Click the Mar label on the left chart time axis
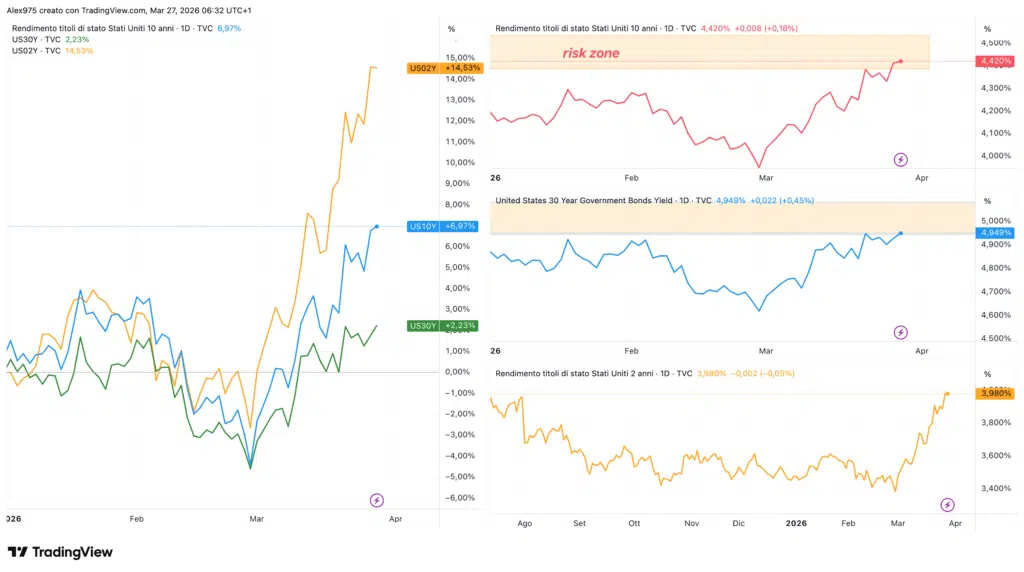The image size is (1024, 572). pyautogui.click(x=256, y=519)
